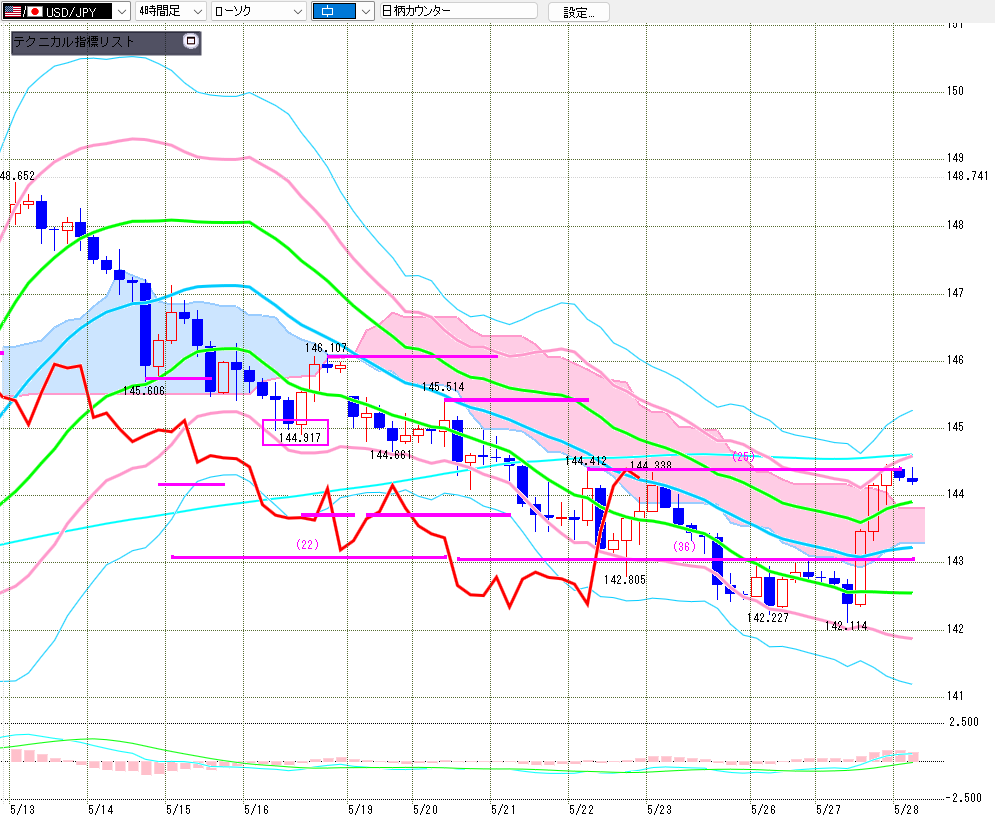Expand the テクニカル指標リスト panel icon
This screenshot has width=995, height=820.
190,41
